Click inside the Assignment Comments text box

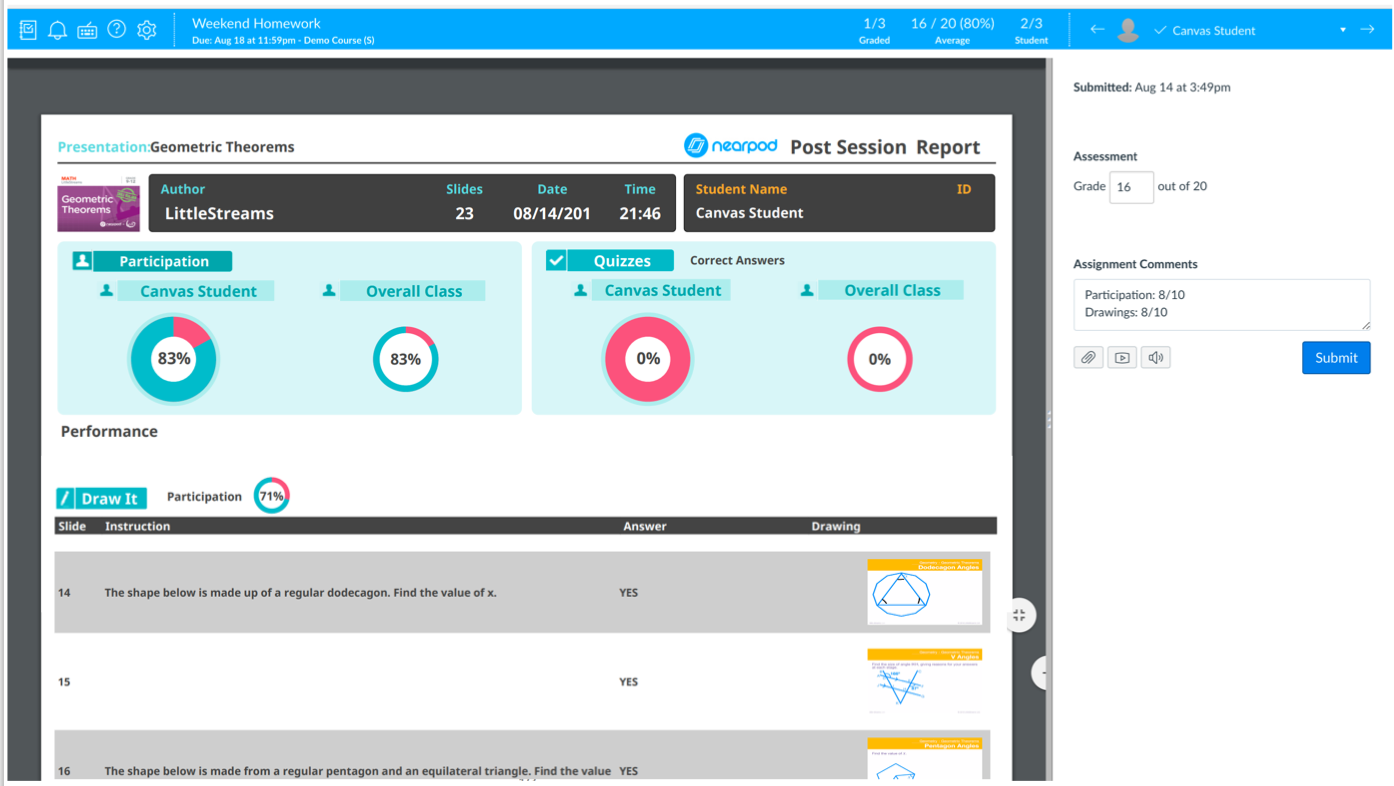[x=1221, y=304]
